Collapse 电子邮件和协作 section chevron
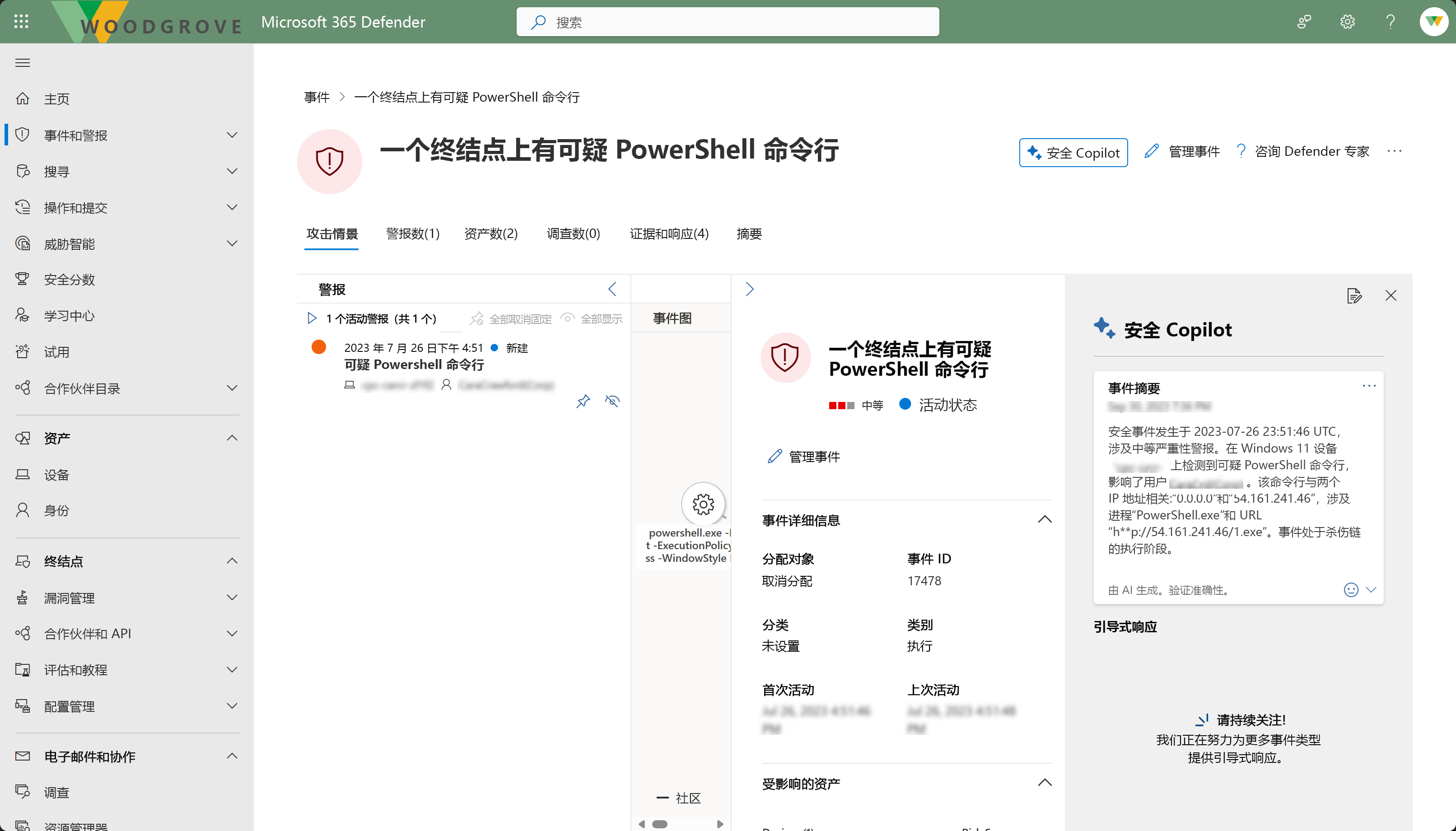Image resolution: width=1456 pixels, height=831 pixels. pos(232,756)
